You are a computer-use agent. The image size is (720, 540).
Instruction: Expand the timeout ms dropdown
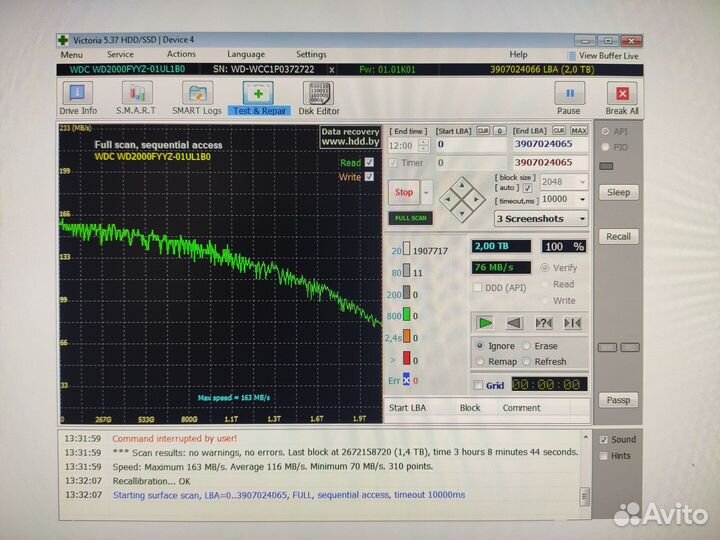tap(581, 199)
